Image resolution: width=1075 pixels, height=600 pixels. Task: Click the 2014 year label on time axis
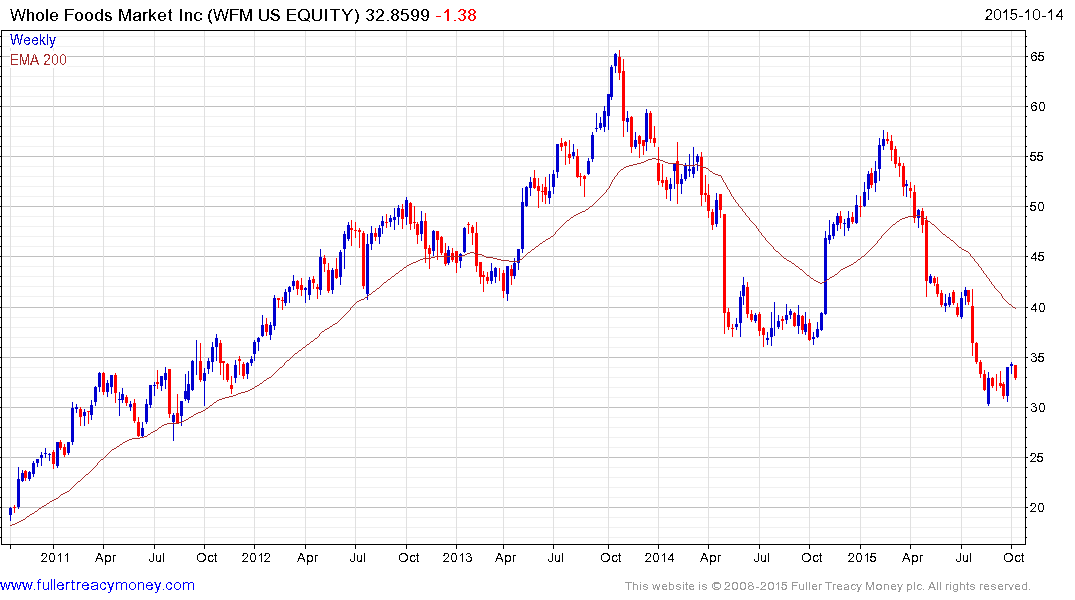(x=659, y=557)
